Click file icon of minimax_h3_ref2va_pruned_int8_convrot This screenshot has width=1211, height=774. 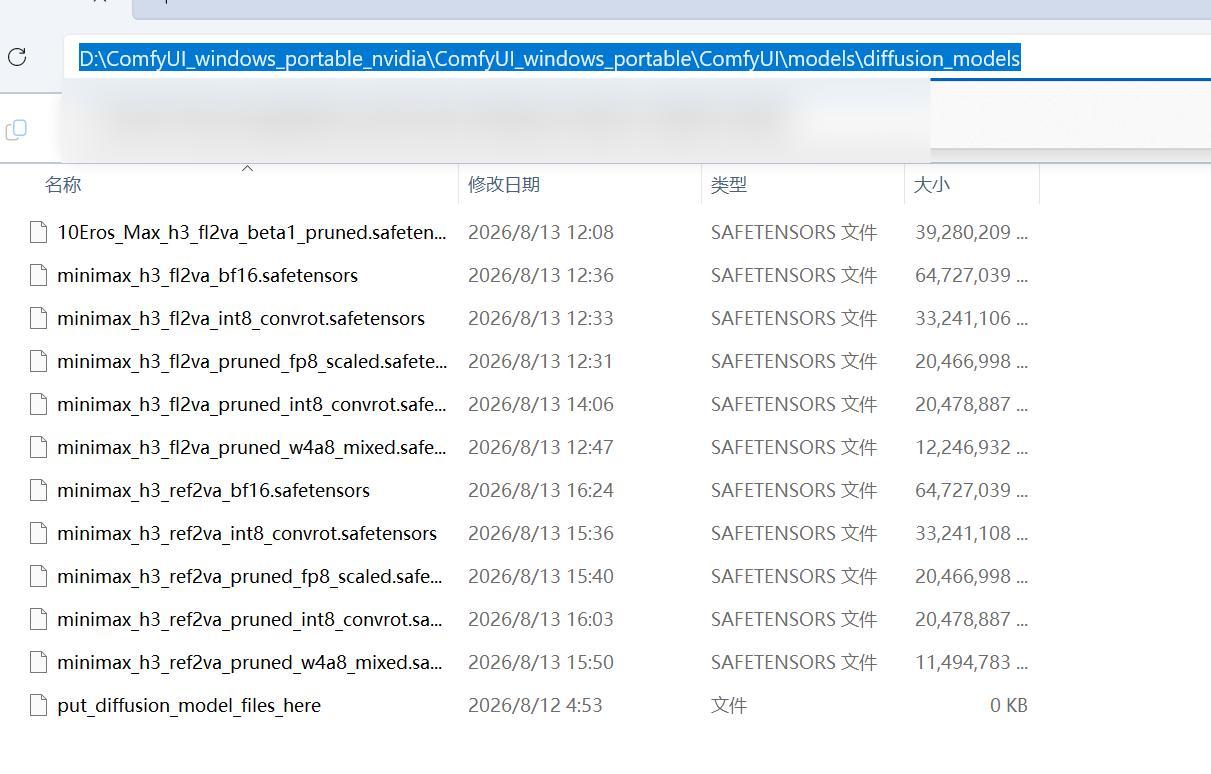point(39,619)
